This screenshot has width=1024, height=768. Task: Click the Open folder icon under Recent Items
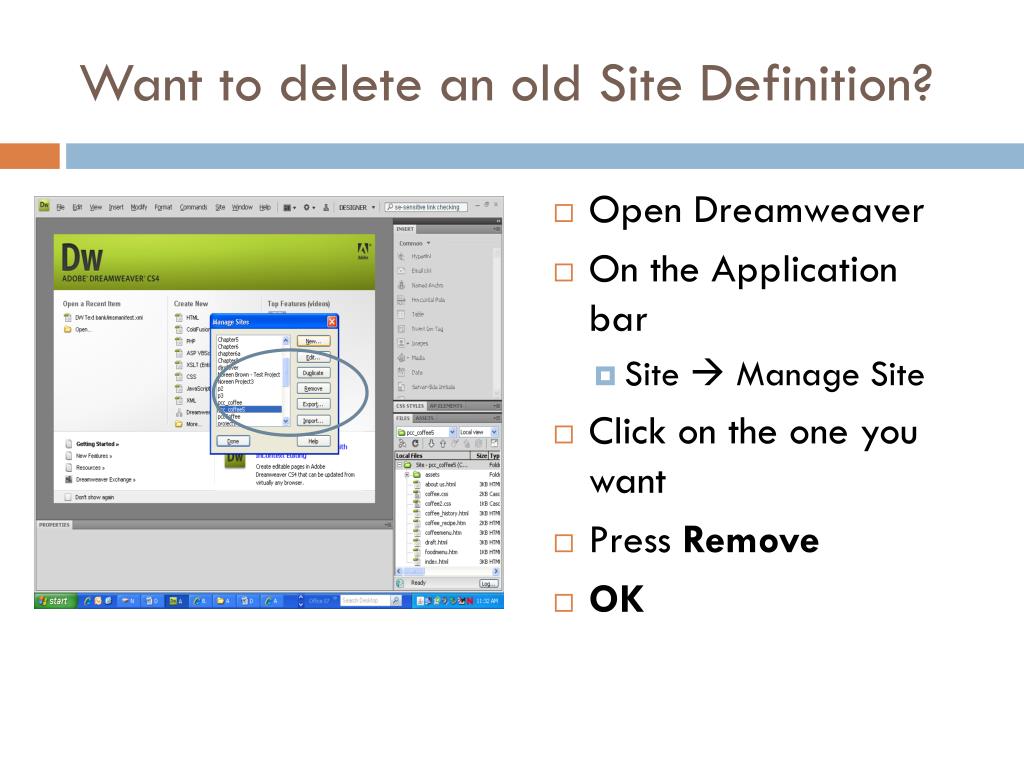(x=67, y=330)
